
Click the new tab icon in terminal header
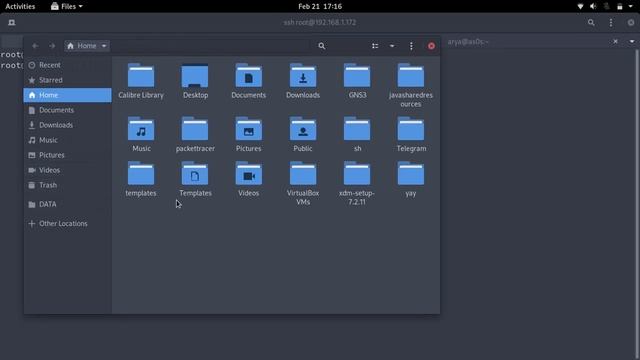[x=12, y=22]
